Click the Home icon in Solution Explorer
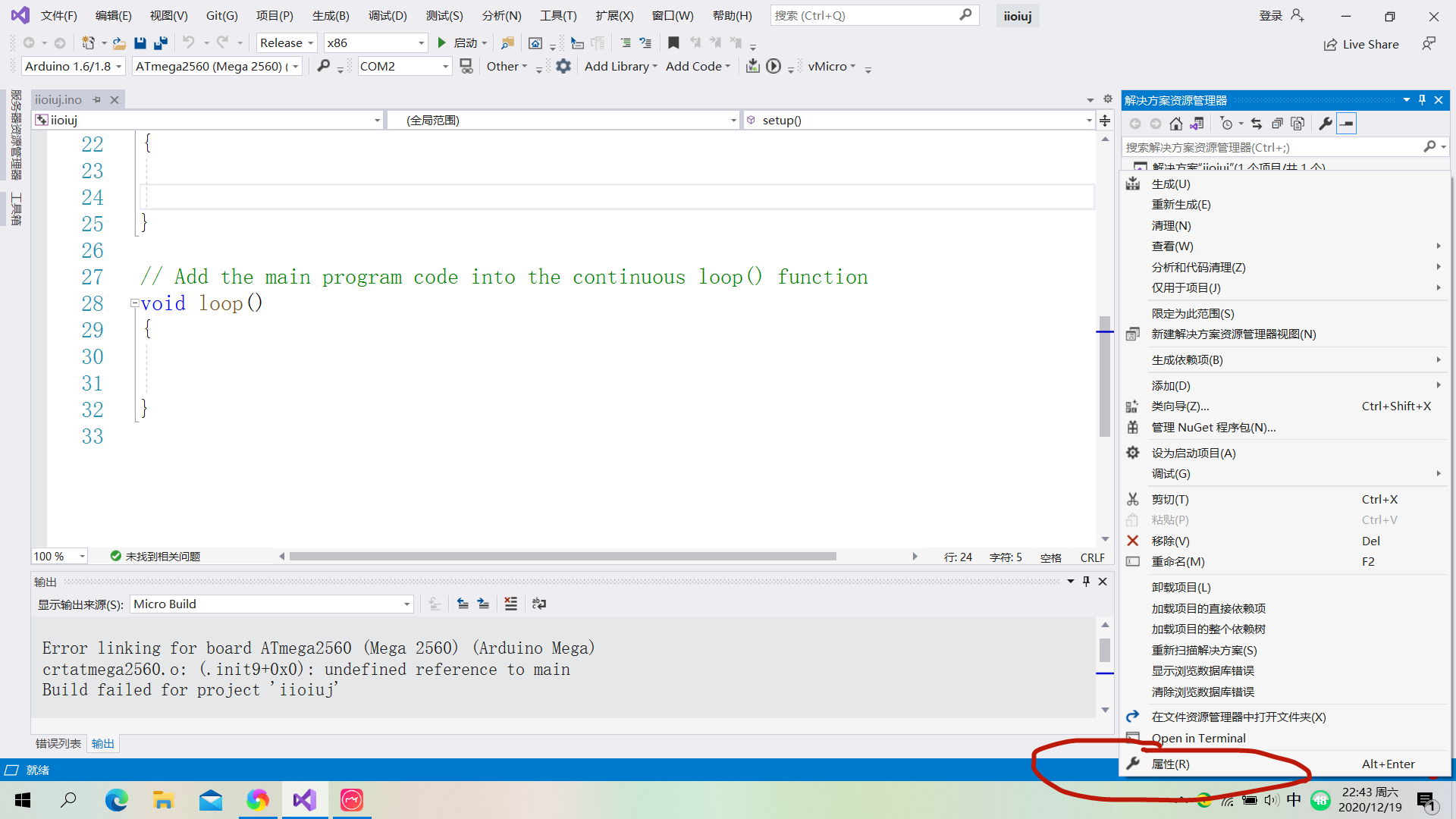This screenshot has width=1456, height=819. click(x=1175, y=124)
